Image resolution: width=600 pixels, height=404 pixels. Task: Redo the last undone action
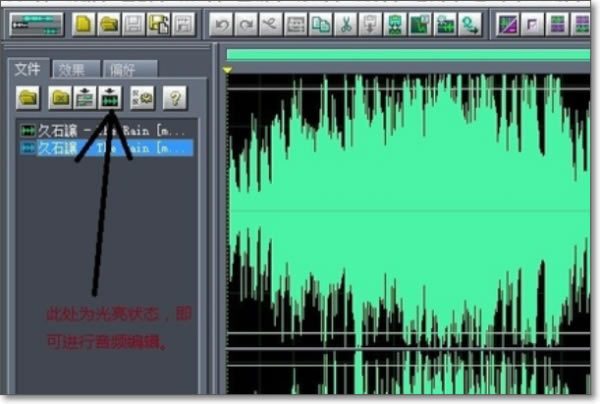point(246,22)
